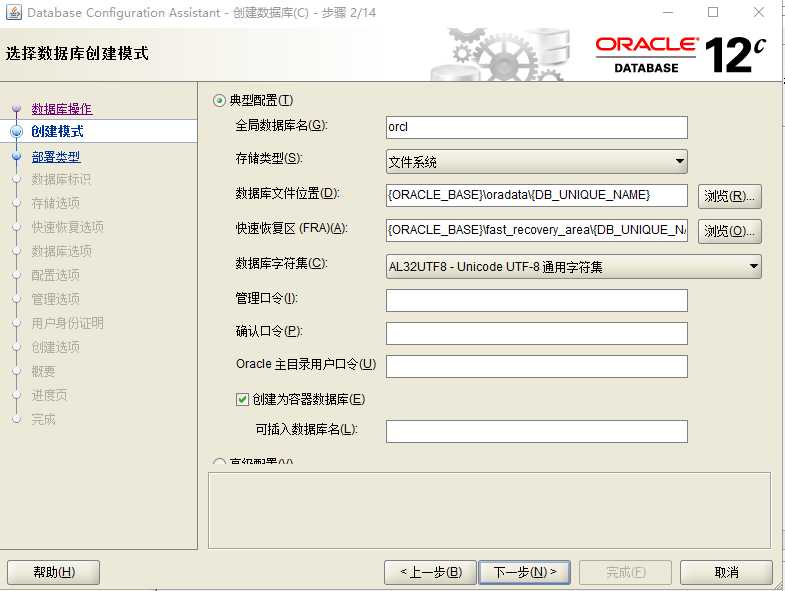Image resolution: width=785 pixels, height=591 pixels.
Task: Click 浏览(O) for fast recovery area
Action: tap(730, 231)
